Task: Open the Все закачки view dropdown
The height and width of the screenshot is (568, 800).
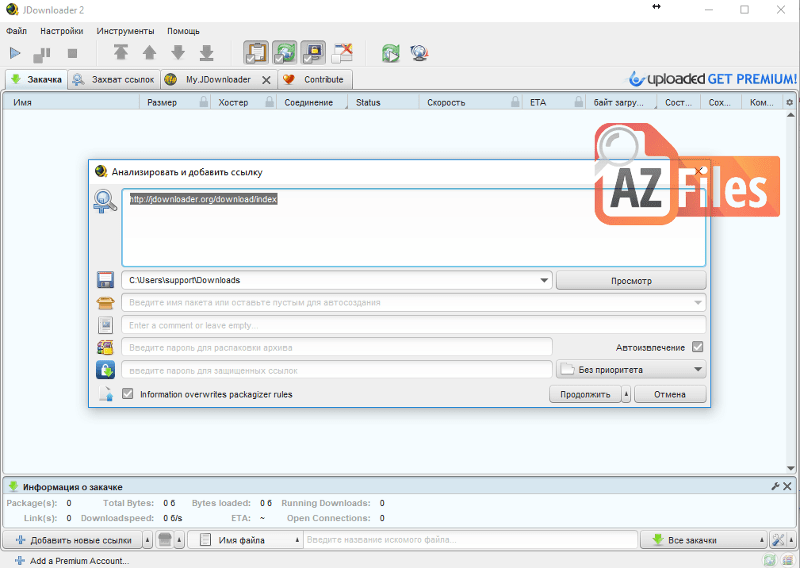Action: pyautogui.click(x=704, y=540)
